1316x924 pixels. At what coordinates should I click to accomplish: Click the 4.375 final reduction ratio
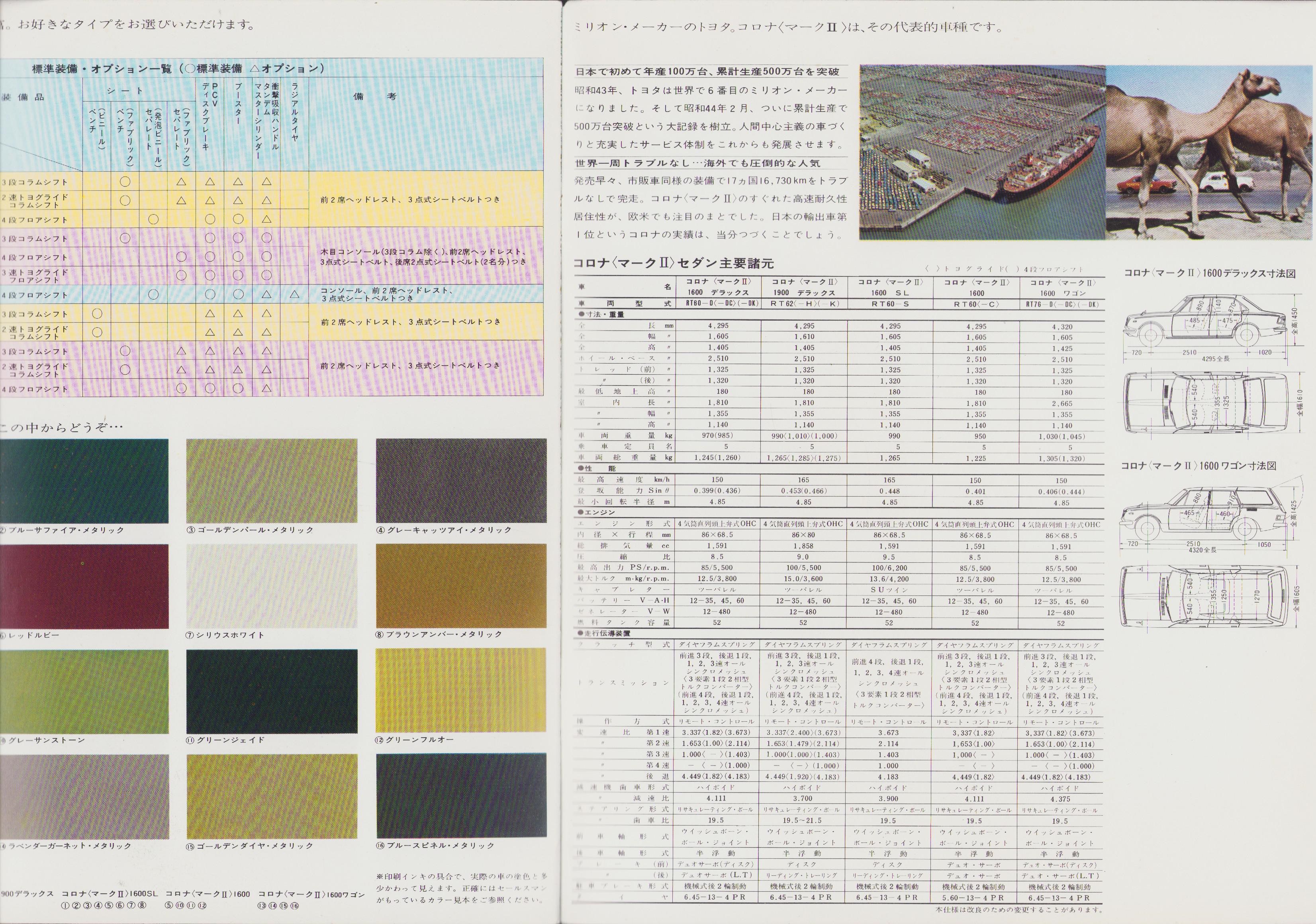[x=1061, y=799]
